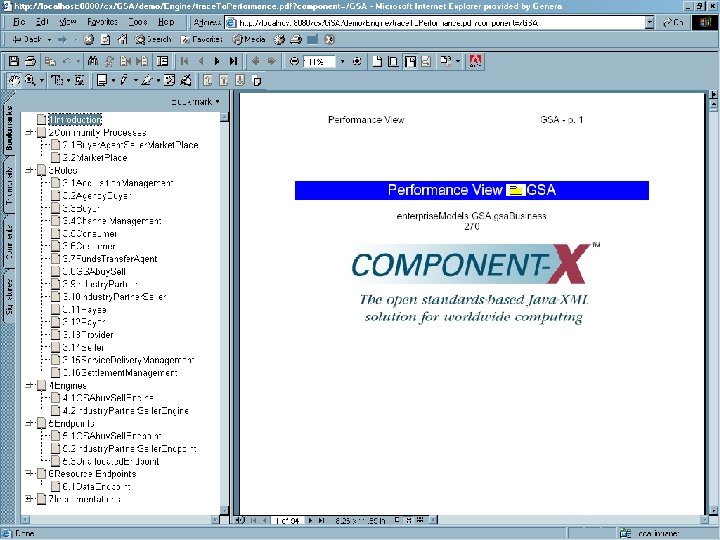The width and height of the screenshot is (720, 540).
Task: Click the Zoom In button after zoom field
Action: tap(357, 61)
